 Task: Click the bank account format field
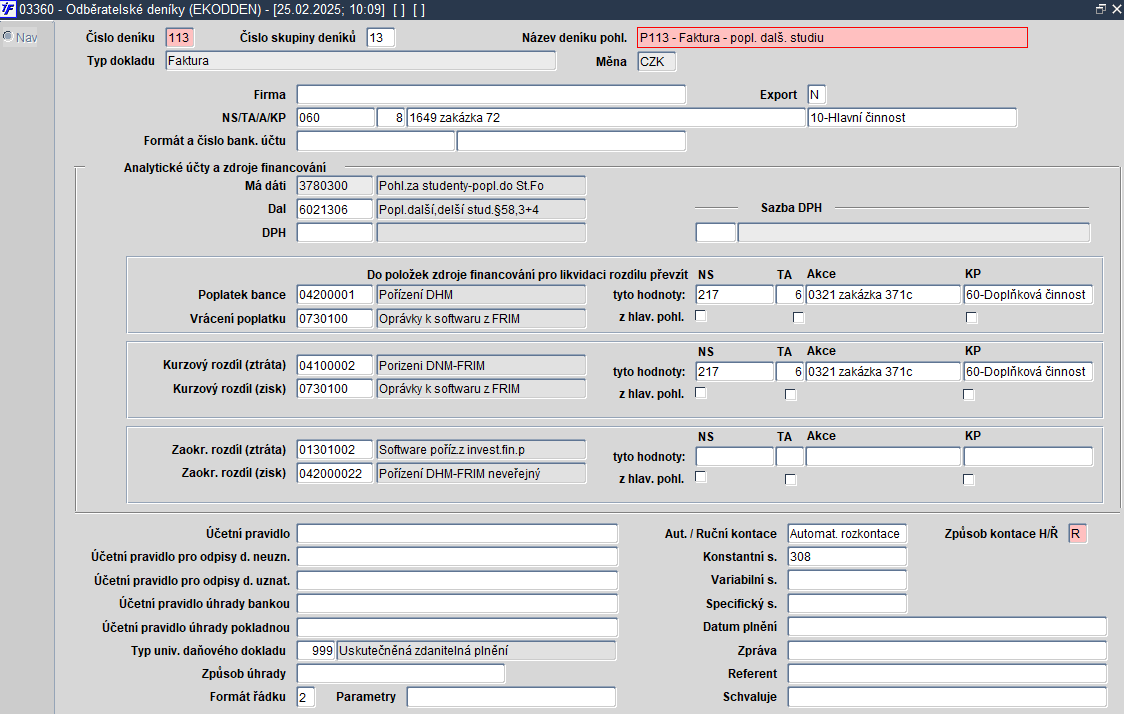click(x=376, y=141)
